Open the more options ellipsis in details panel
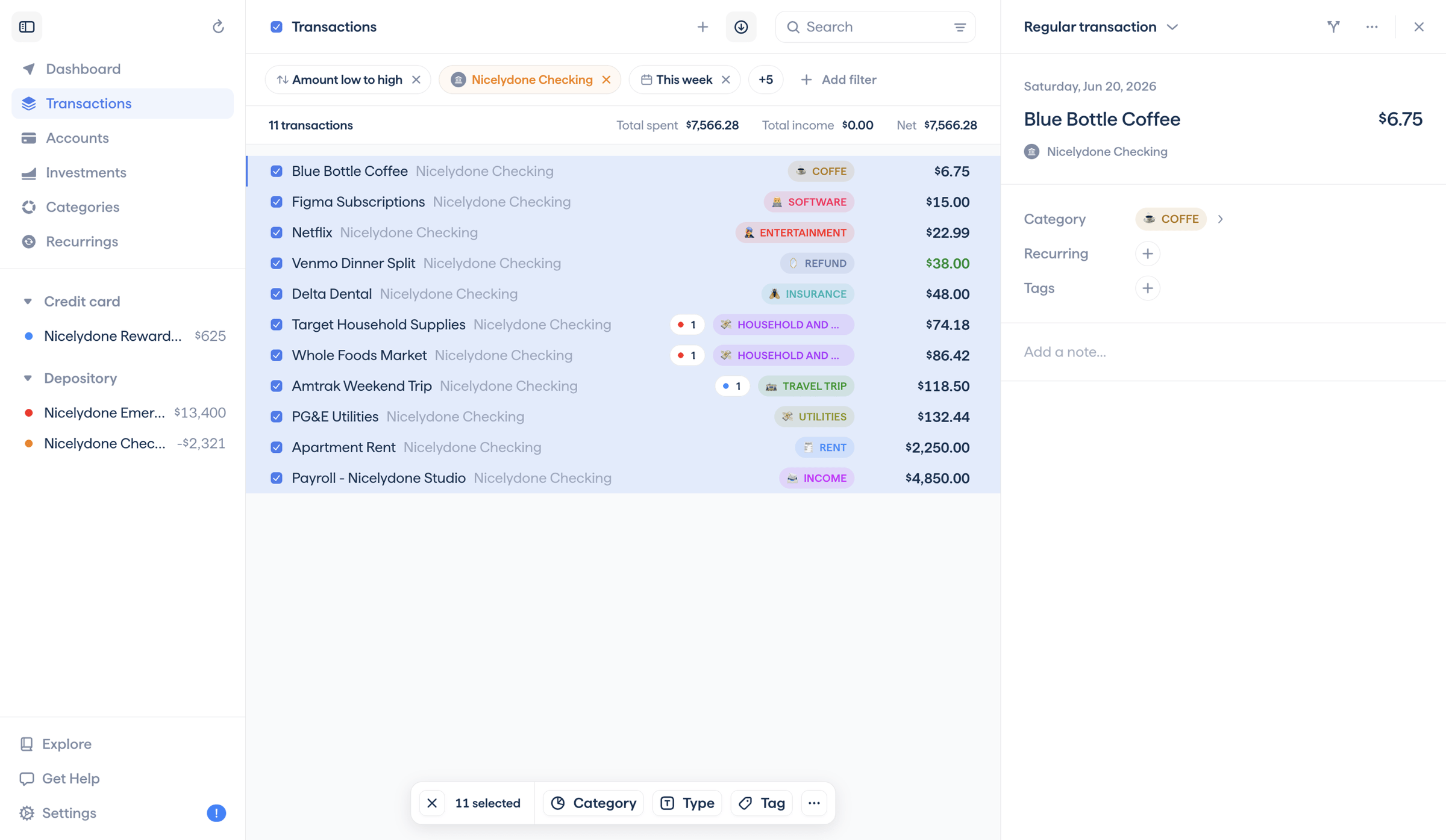 [x=1372, y=27]
